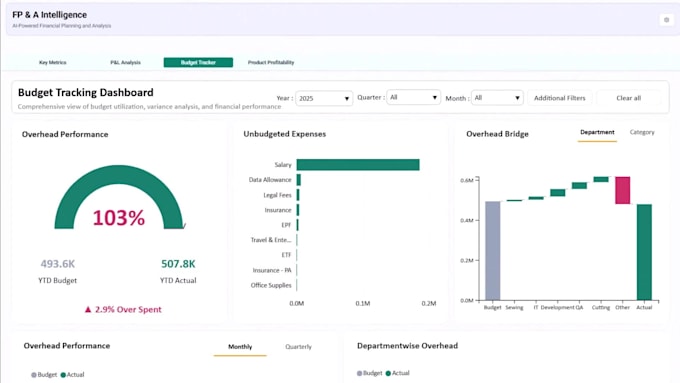Click the '2.9% Over Spent' text
The image size is (680, 383).
pyautogui.click(x=128, y=309)
